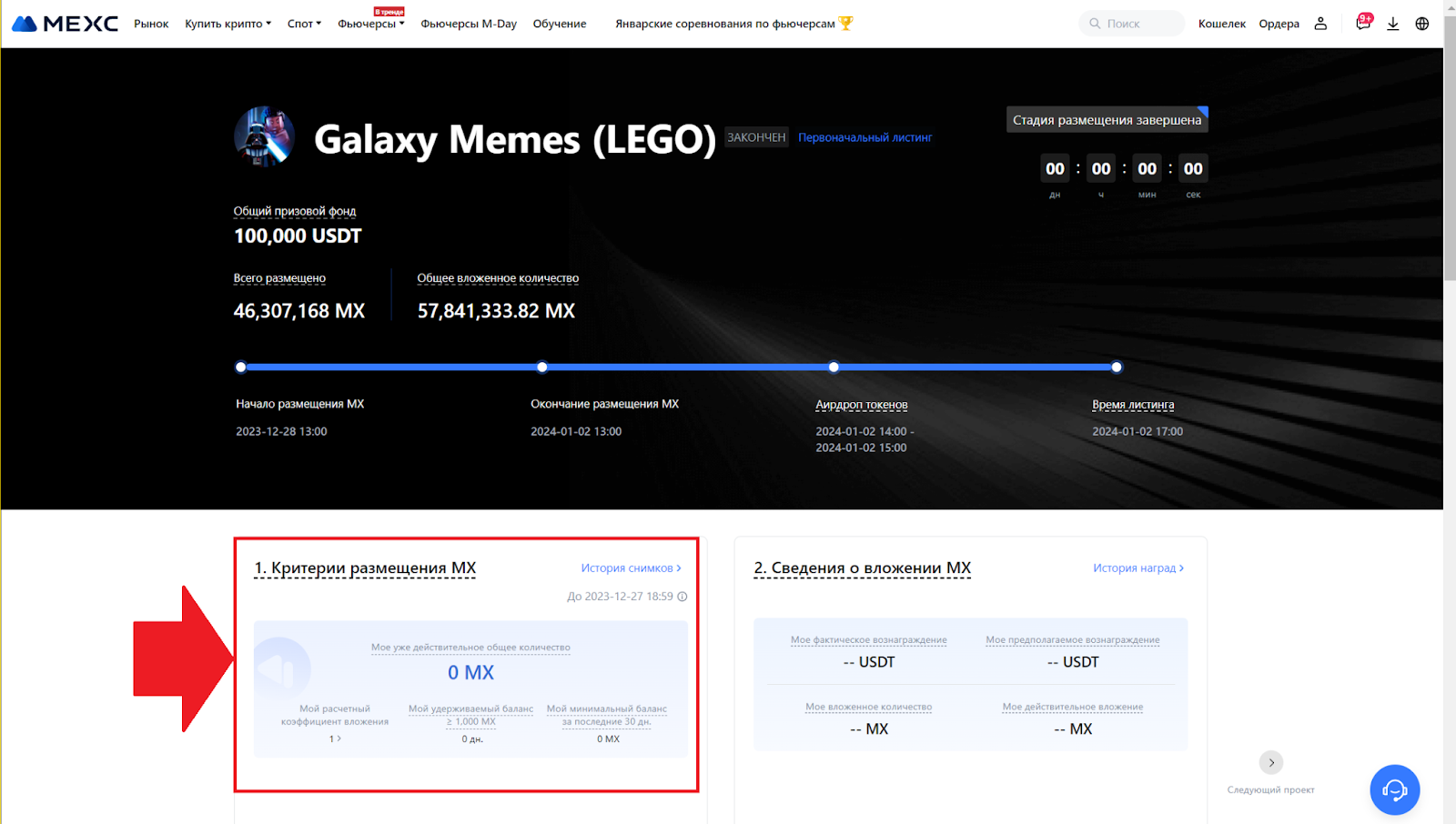Open Кошелек in the top bar

1221,24
